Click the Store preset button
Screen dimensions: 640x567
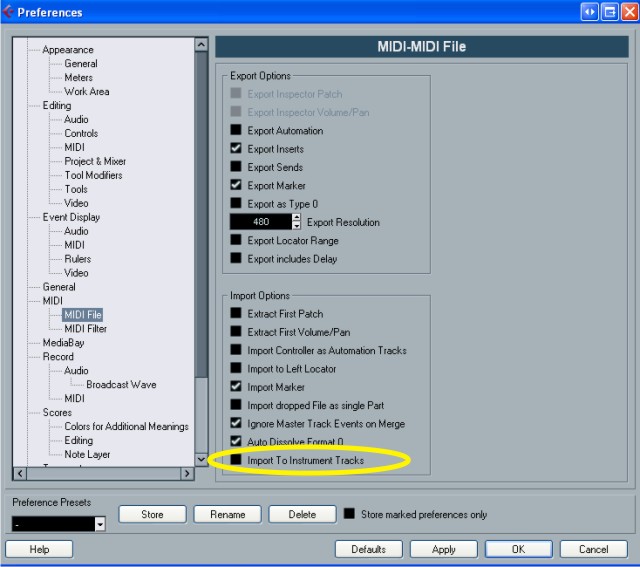(152, 515)
